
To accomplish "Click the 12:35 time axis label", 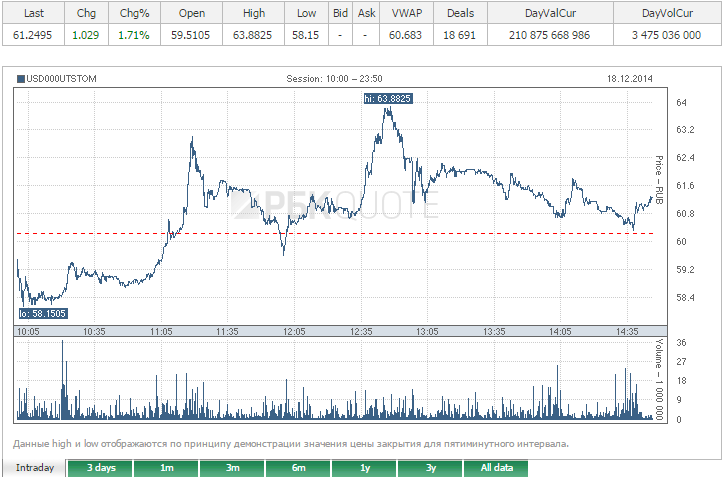I will [361, 331].
